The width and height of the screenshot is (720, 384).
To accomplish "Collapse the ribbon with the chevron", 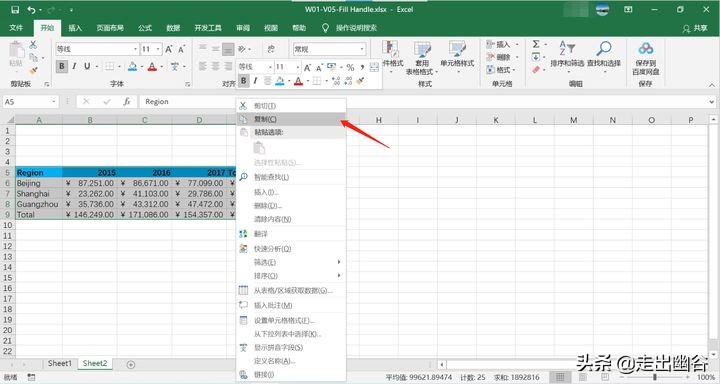I will (711, 85).
